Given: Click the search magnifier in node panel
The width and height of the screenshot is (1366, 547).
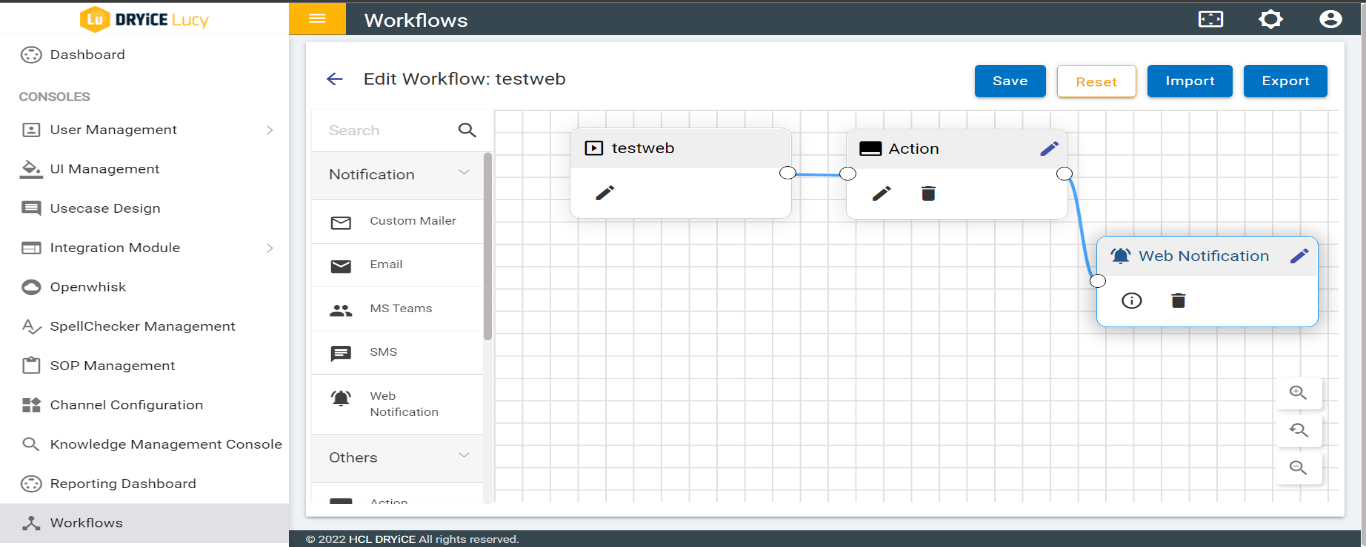Looking at the screenshot, I should pyautogui.click(x=467, y=130).
